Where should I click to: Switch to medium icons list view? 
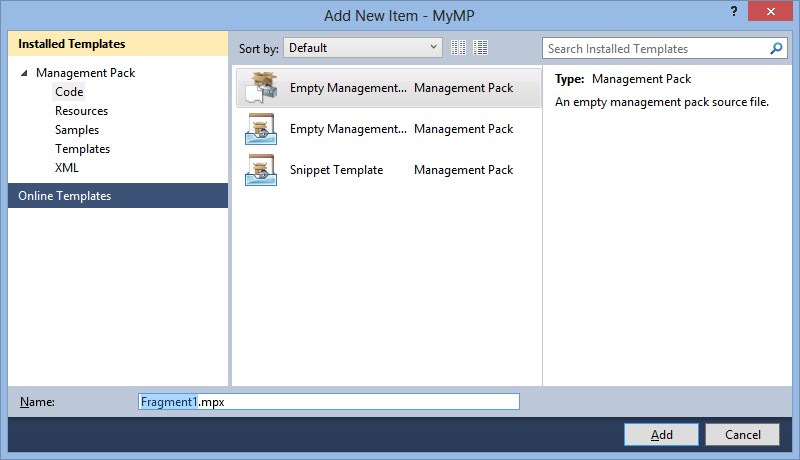(480, 47)
